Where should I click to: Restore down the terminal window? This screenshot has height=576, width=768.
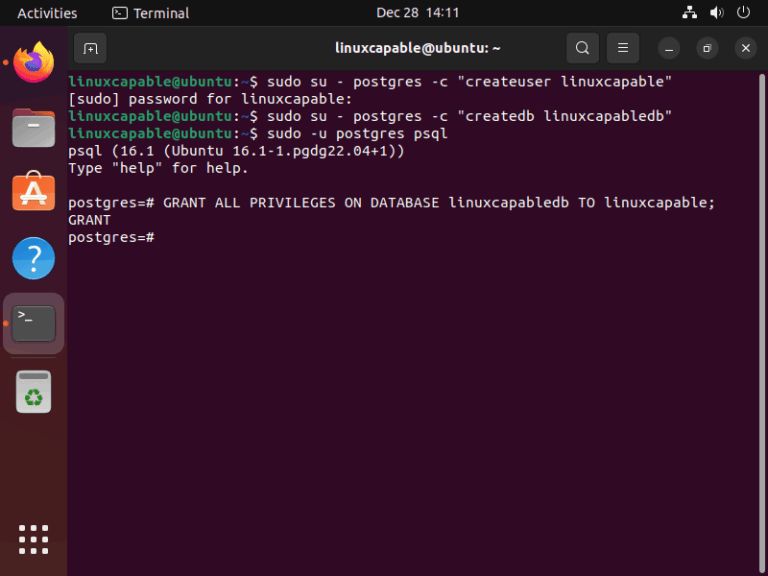tap(707, 48)
